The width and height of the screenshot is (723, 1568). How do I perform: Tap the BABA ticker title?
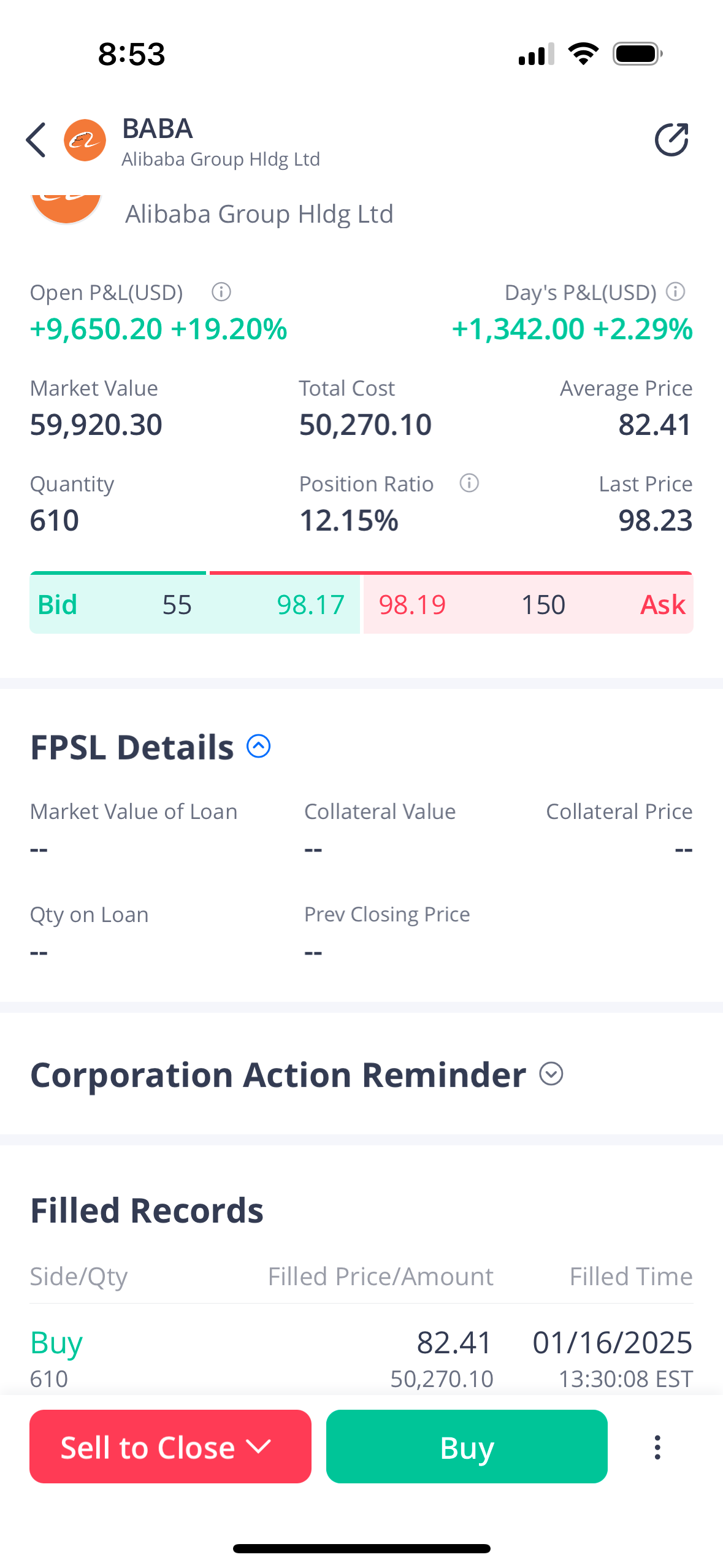(158, 129)
